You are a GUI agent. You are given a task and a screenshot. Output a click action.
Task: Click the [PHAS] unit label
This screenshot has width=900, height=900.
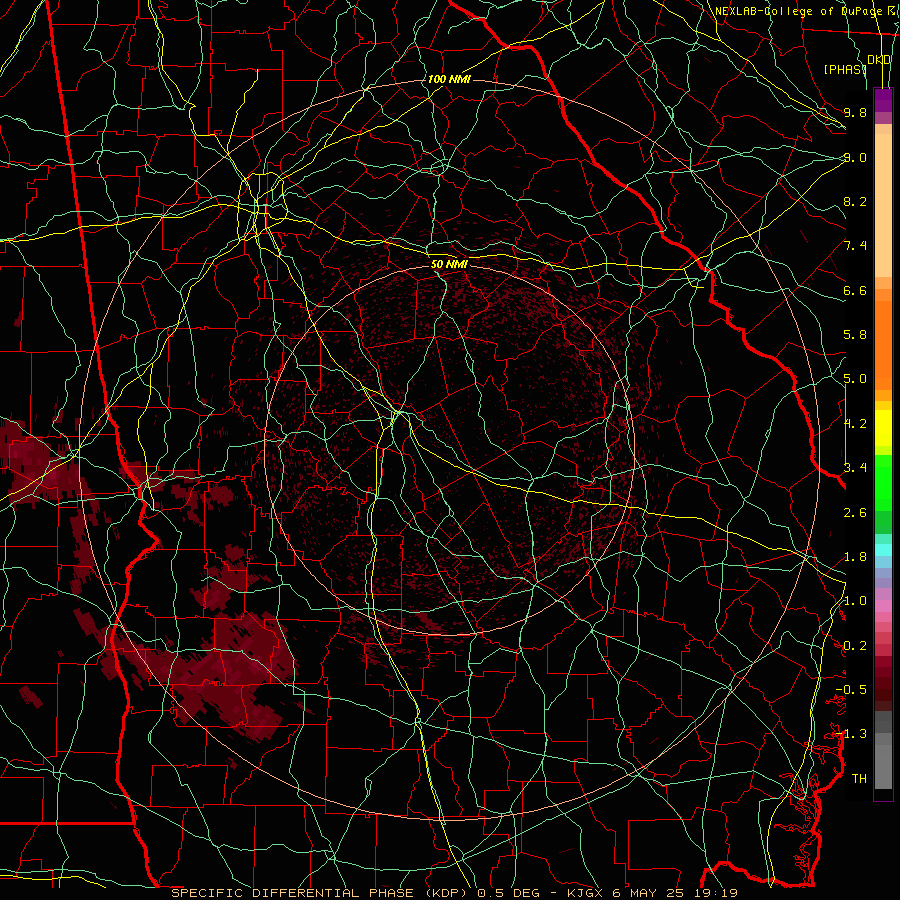pos(845,69)
